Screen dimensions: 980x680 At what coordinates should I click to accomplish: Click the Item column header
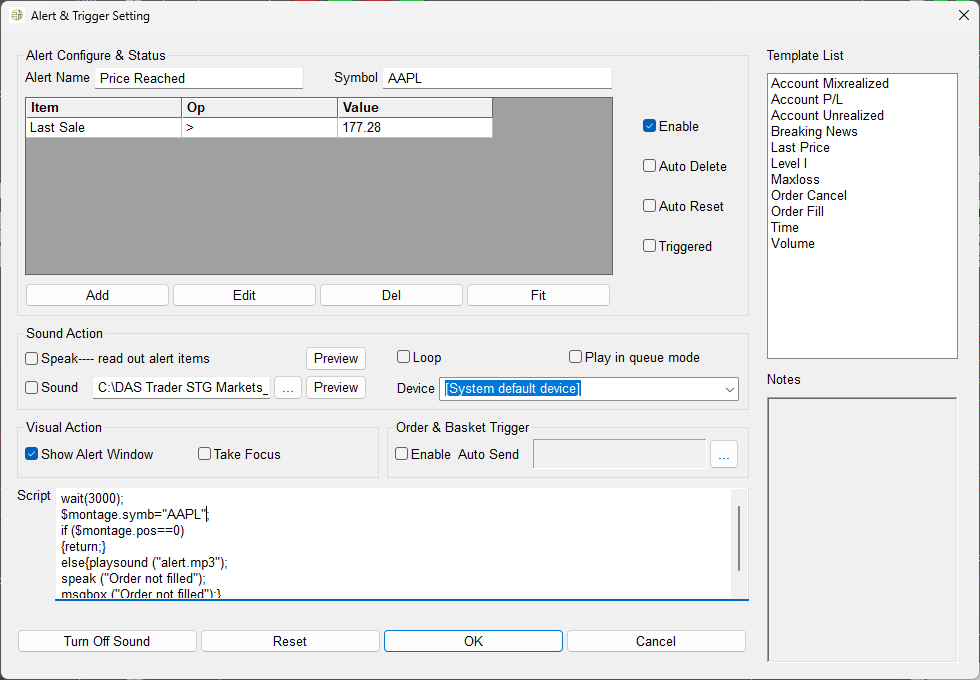[104, 108]
